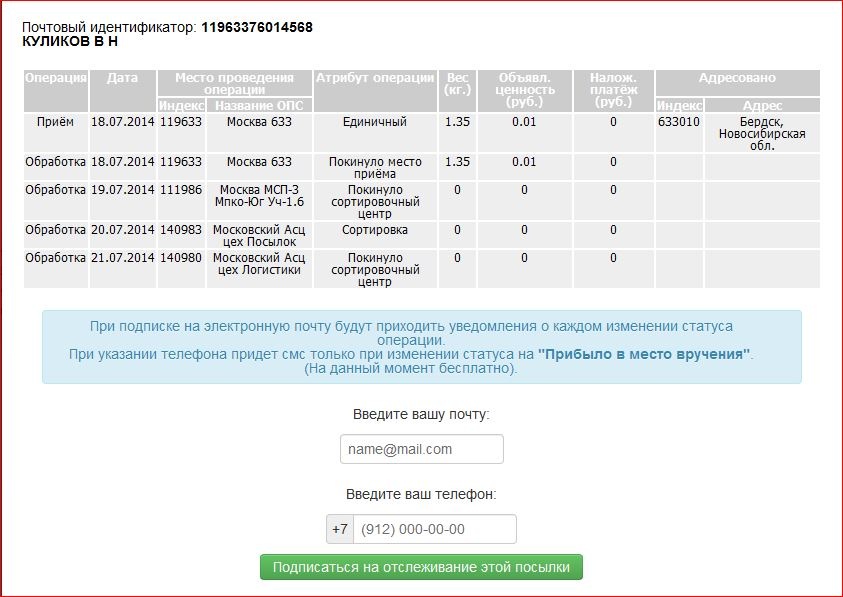Select the Атрибут операции column header
Image resolution: width=843 pixels, height=597 pixels.
click(x=375, y=78)
